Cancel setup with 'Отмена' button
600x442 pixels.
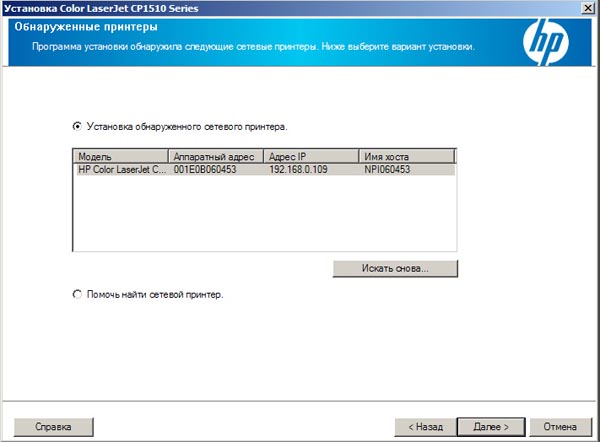(560, 427)
